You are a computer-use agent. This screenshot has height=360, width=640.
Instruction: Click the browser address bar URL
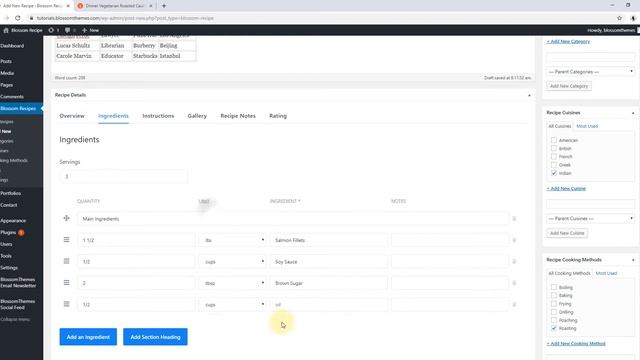pos(125,18)
